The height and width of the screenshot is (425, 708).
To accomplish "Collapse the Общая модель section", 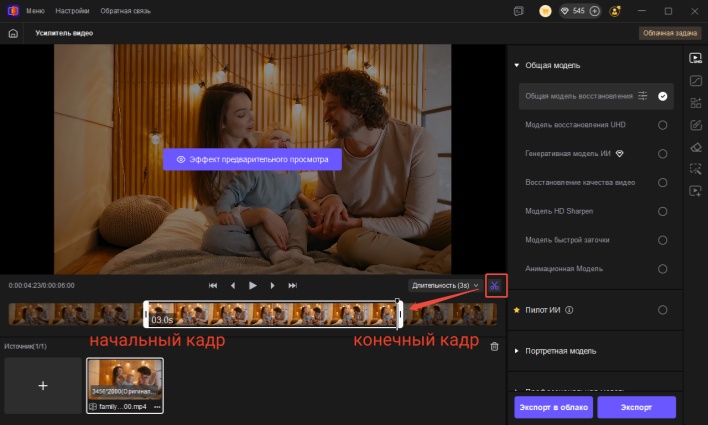I will (x=517, y=65).
